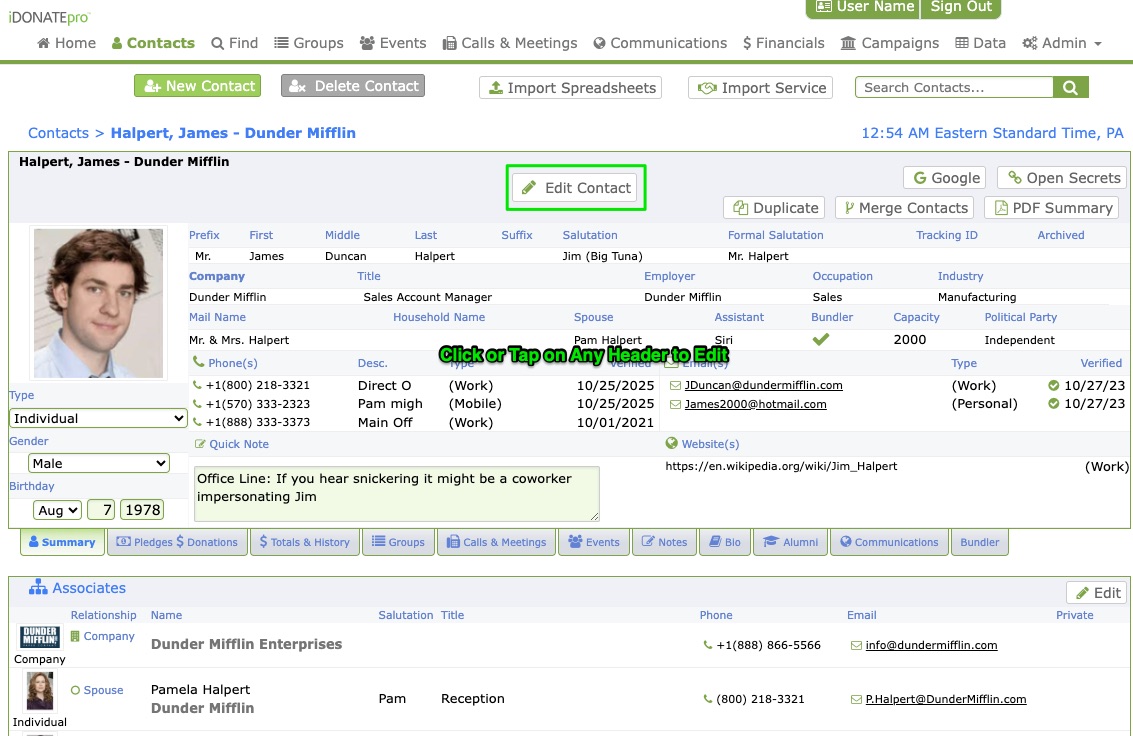The width and height of the screenshot is (1133, 736).
Task: Click the Associates Edit button
Action: (x=1097, y=593)
